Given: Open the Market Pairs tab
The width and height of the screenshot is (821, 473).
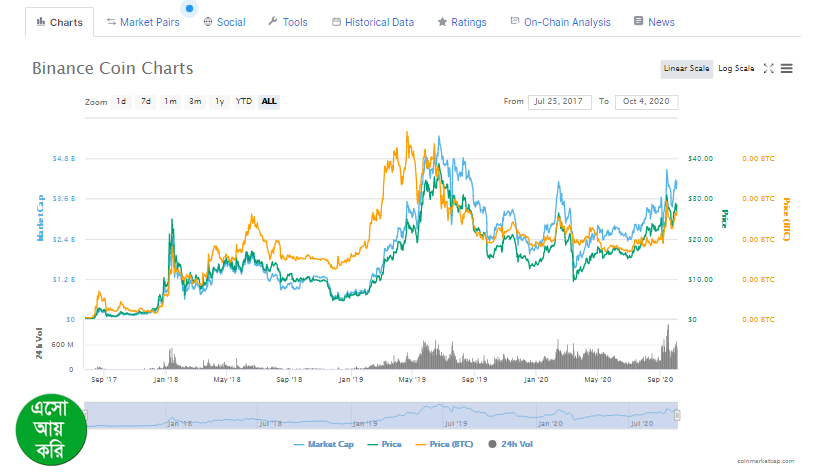Looking at the screenshot, I should click(142, 22).
